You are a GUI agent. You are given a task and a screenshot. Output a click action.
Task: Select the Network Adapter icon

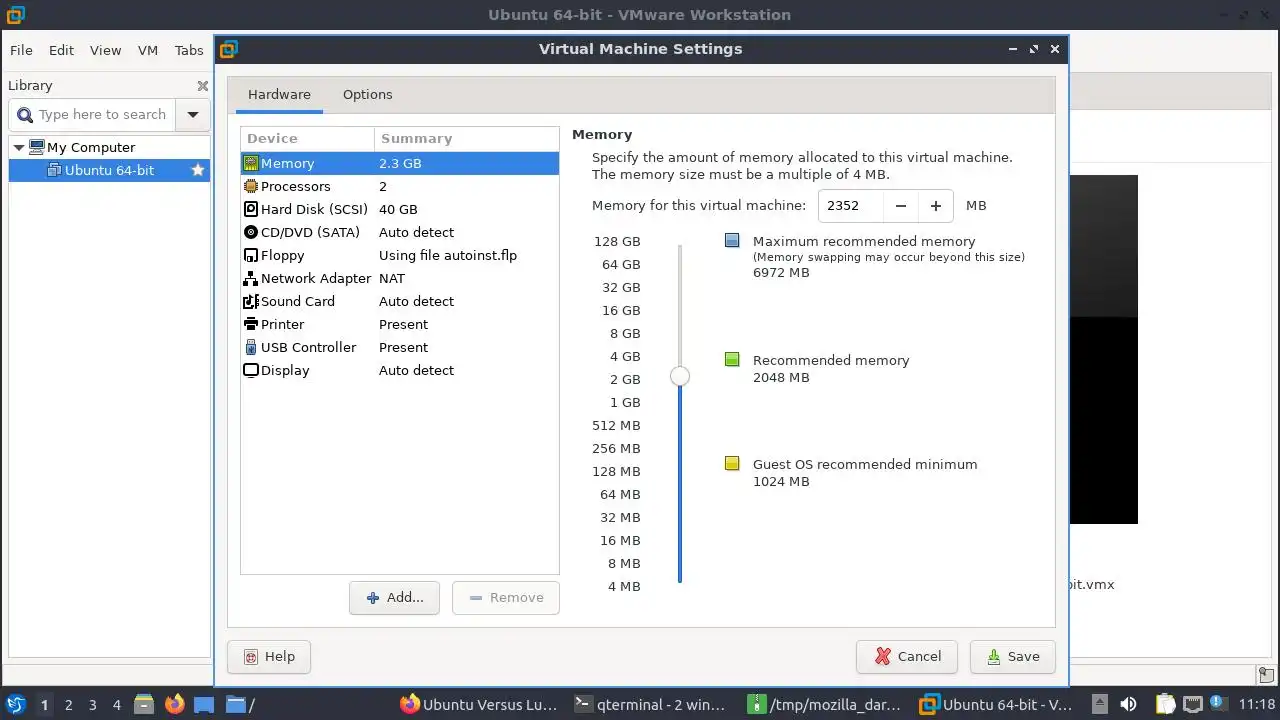click(x=251, y=278)
